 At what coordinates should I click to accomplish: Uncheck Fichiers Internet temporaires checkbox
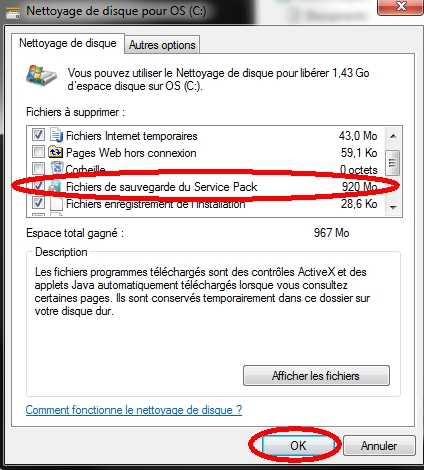click(38, 135)
